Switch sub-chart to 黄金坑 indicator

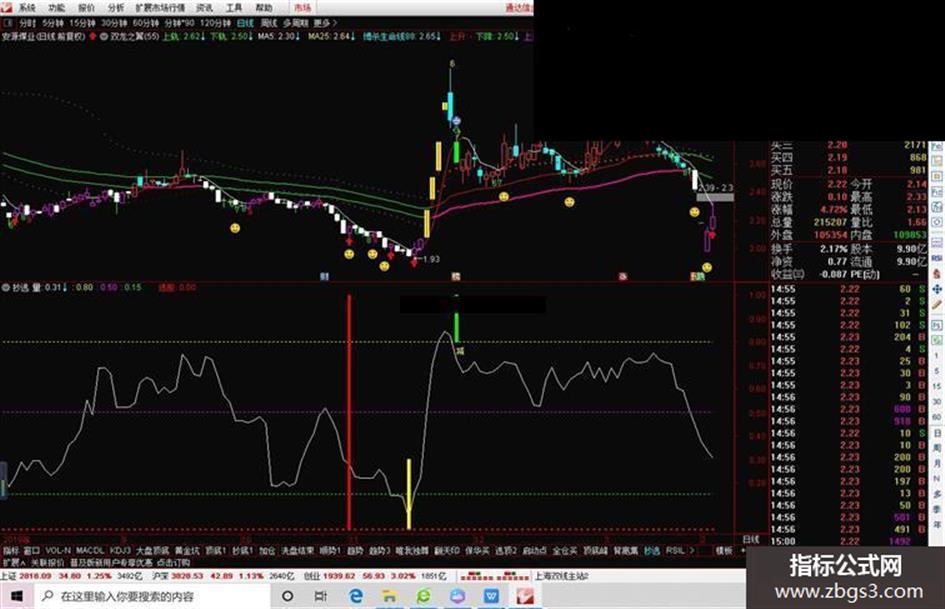[x=186, y=551]
